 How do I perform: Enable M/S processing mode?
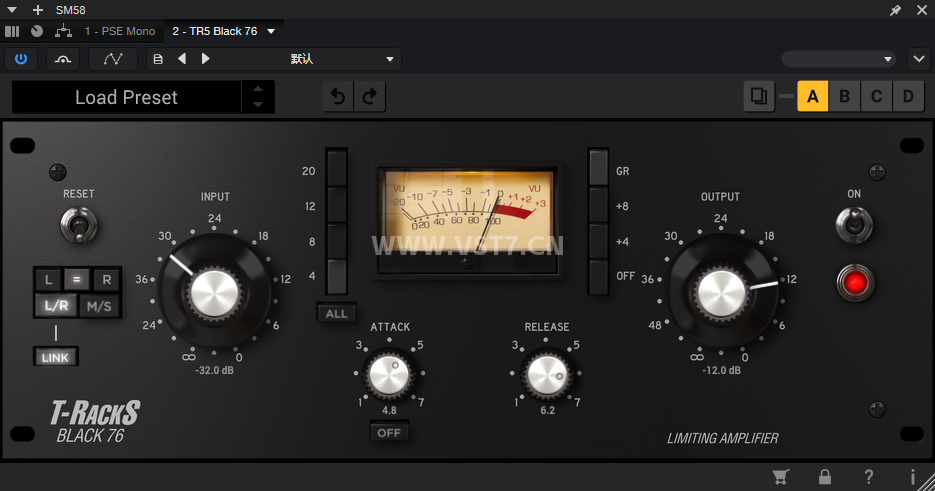(99, 306)
